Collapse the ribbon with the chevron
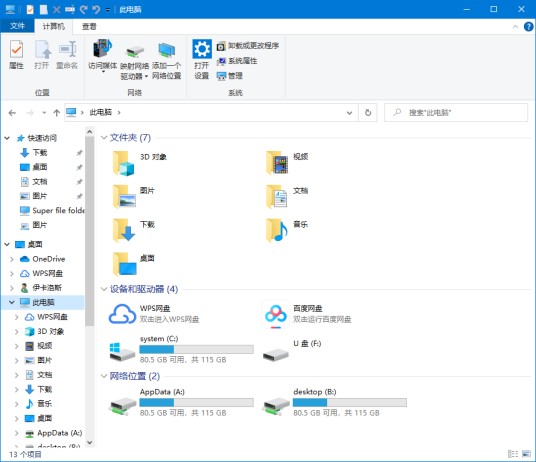Image resolution: width=536 pixels, height=462 pixels. coord(515,26)
